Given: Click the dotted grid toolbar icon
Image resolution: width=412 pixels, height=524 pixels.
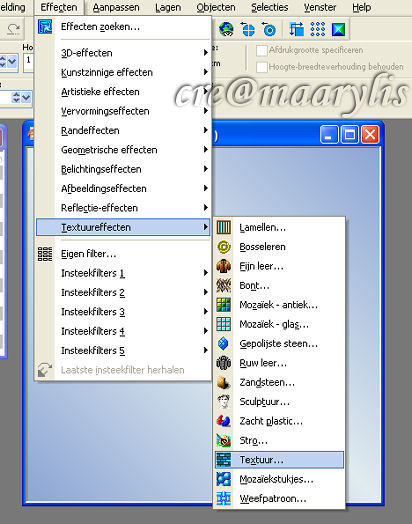Looking at the screenshot, I should tap(317, 29).
